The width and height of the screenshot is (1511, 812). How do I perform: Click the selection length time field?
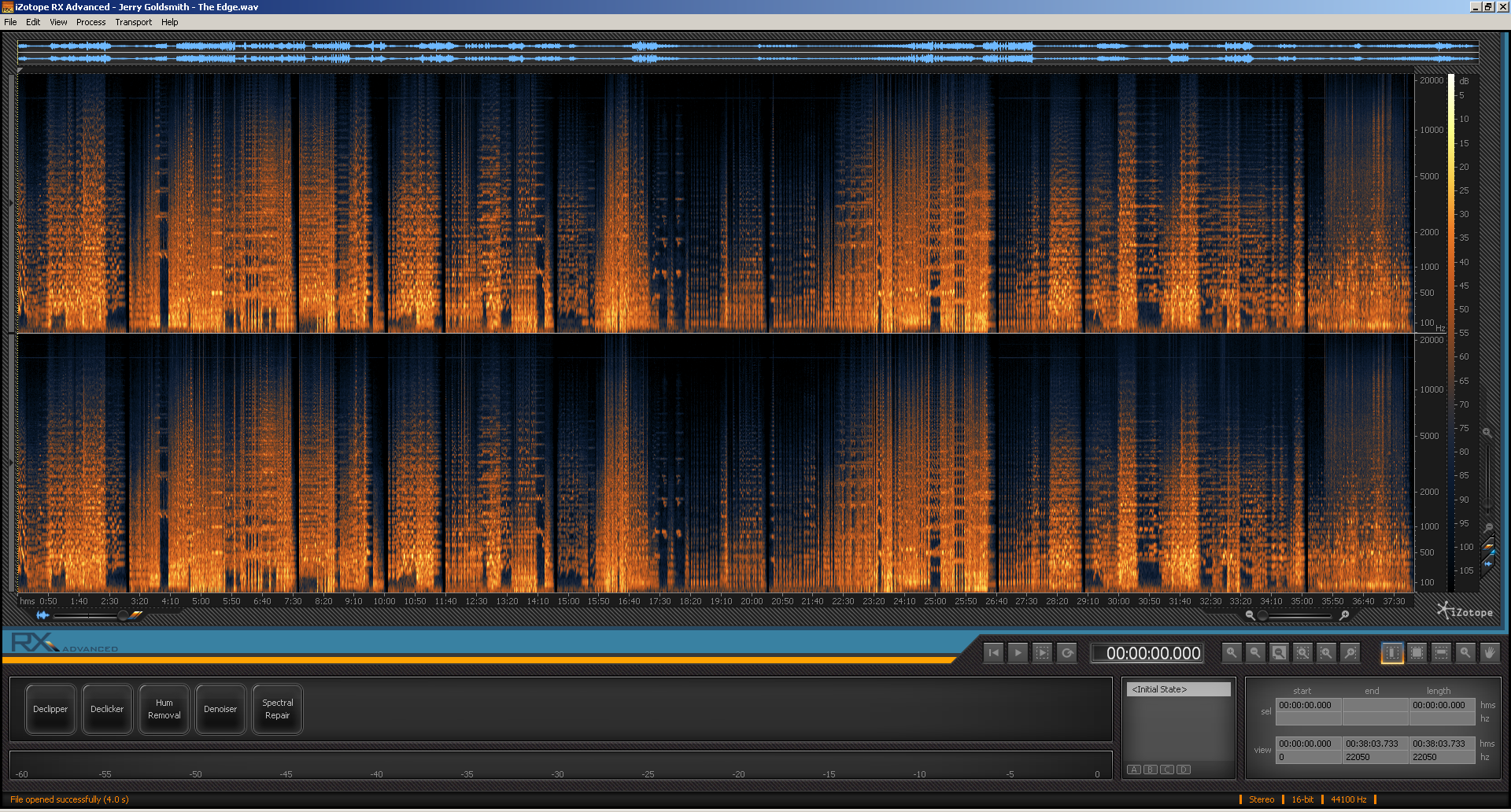[1443, 705]
